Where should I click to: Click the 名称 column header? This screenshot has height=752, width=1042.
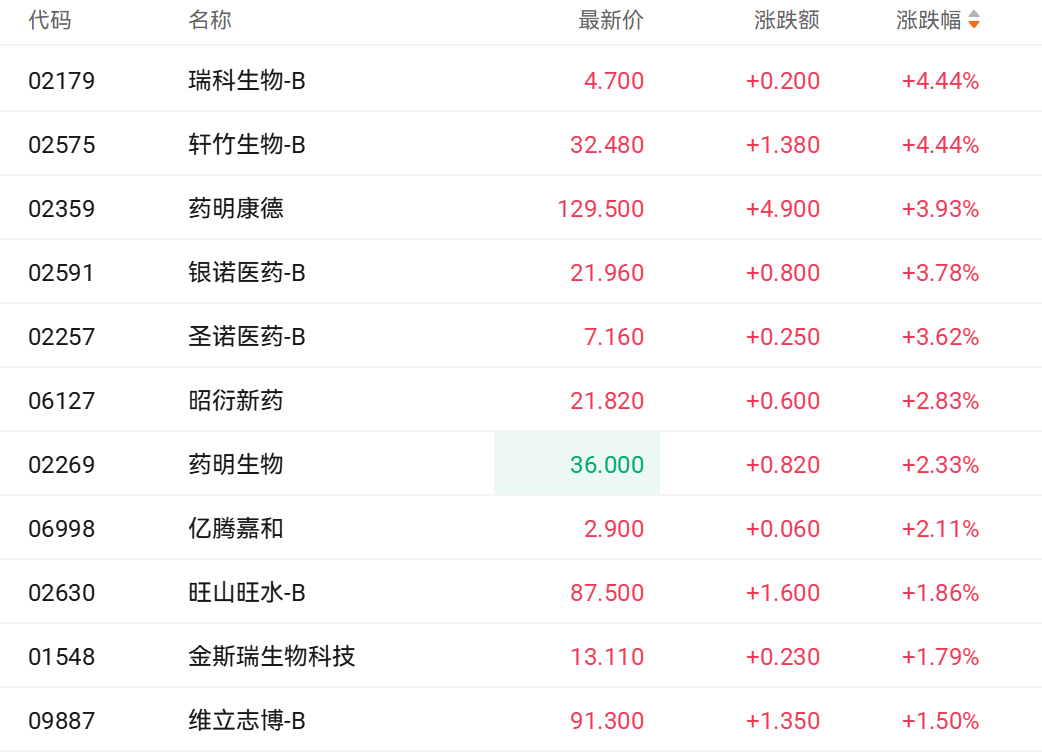click(210, 20)
